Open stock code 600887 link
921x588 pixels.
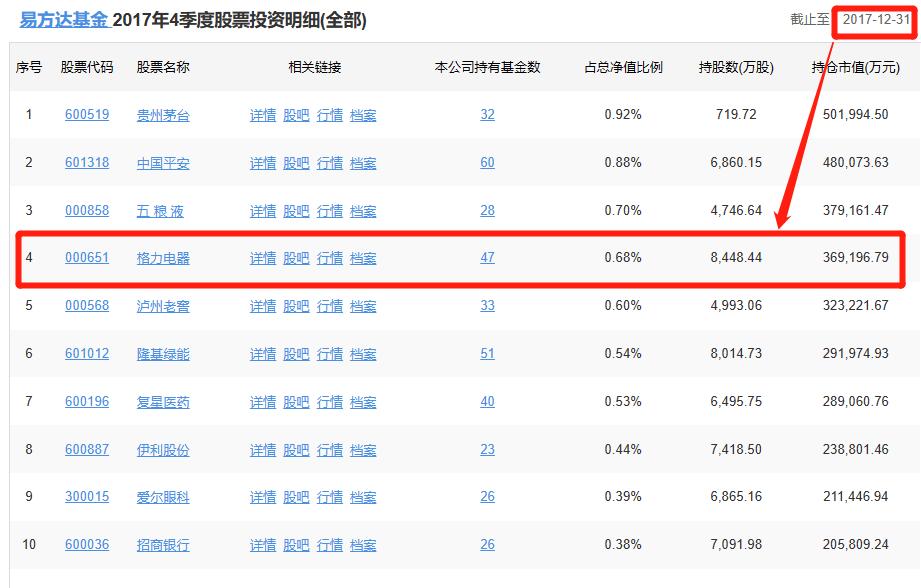(x=87, y=450)
